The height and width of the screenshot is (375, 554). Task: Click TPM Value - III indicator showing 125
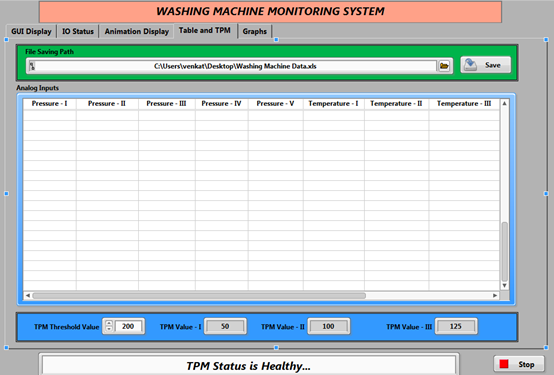[456, 326]
